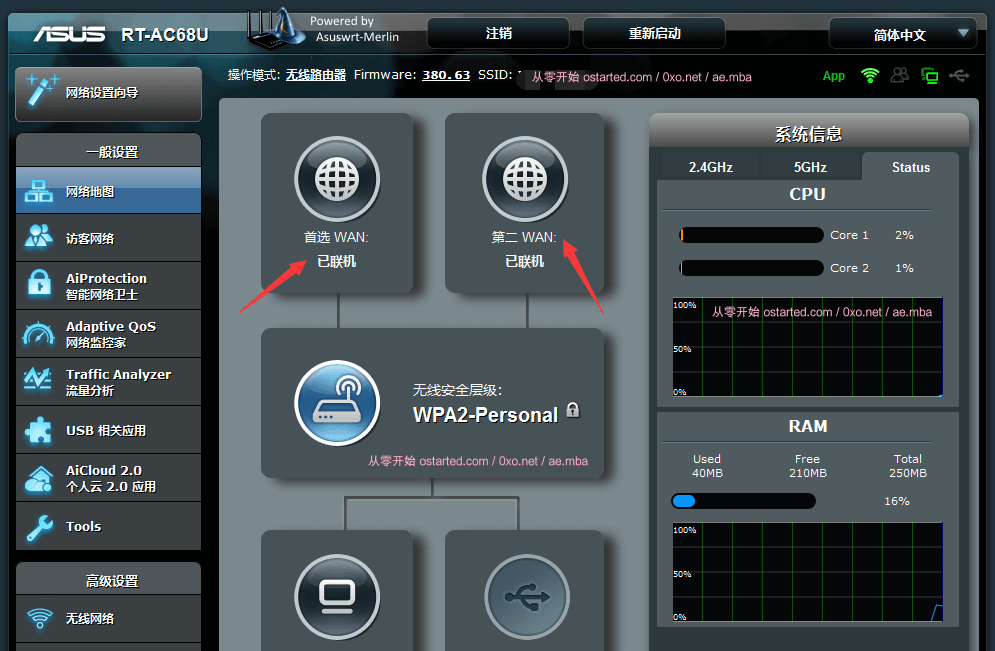Switch to the Status tab
This screenshot has height=651, width=995.
point(911,167)
